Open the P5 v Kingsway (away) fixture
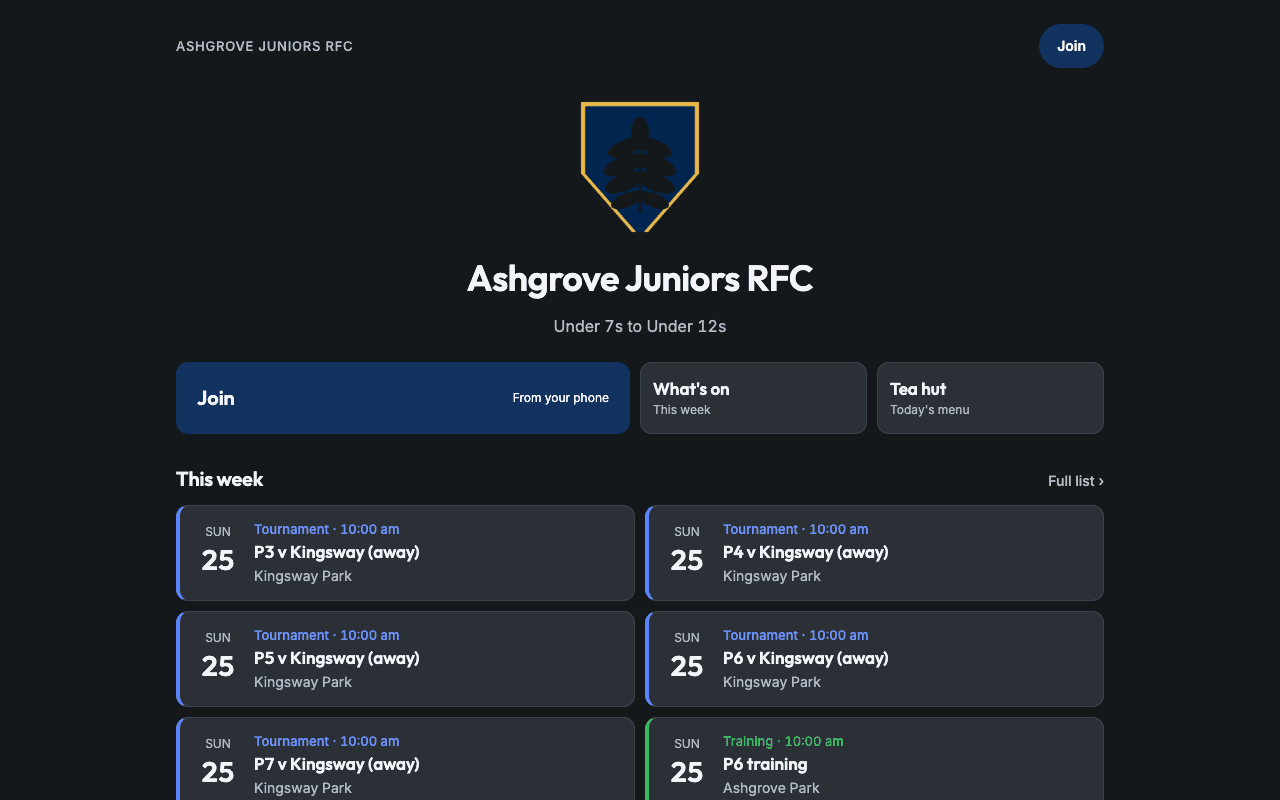The width and height of the screenshot is (1280, 800). click(x=405, y=659)
